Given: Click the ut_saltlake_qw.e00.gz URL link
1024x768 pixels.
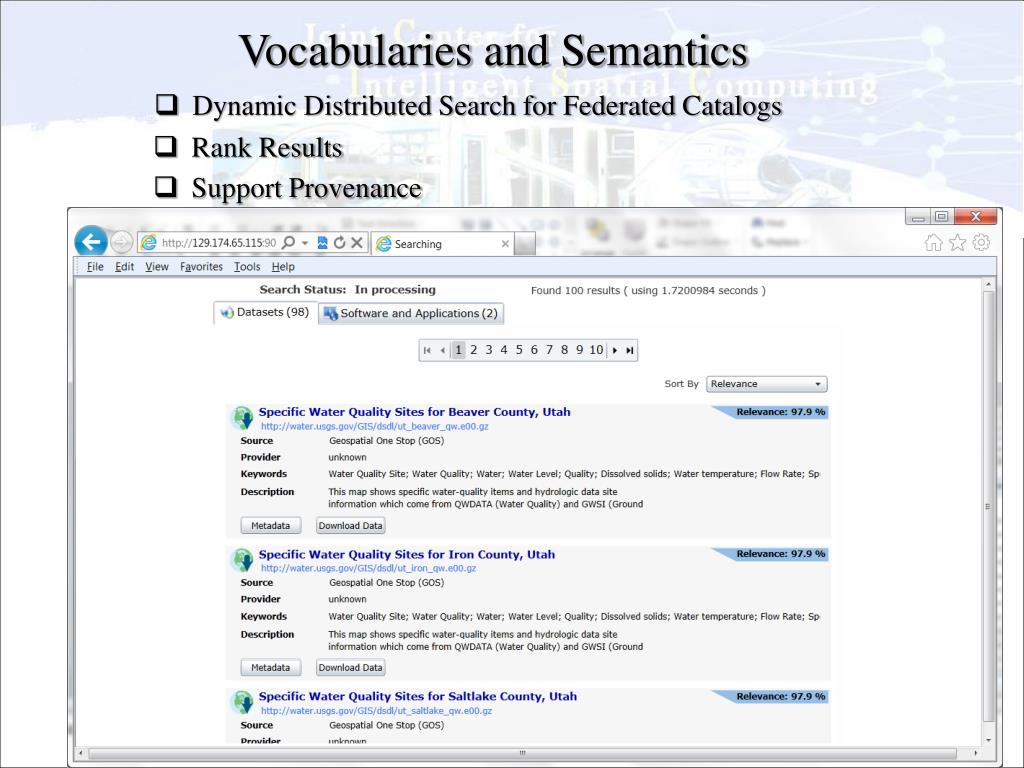Looking at the screenshot, I should [377, 711].
